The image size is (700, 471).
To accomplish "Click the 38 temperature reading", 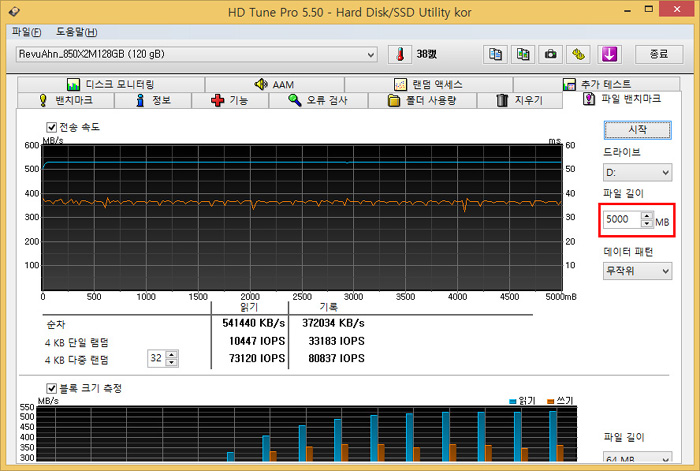I will 426,54.
